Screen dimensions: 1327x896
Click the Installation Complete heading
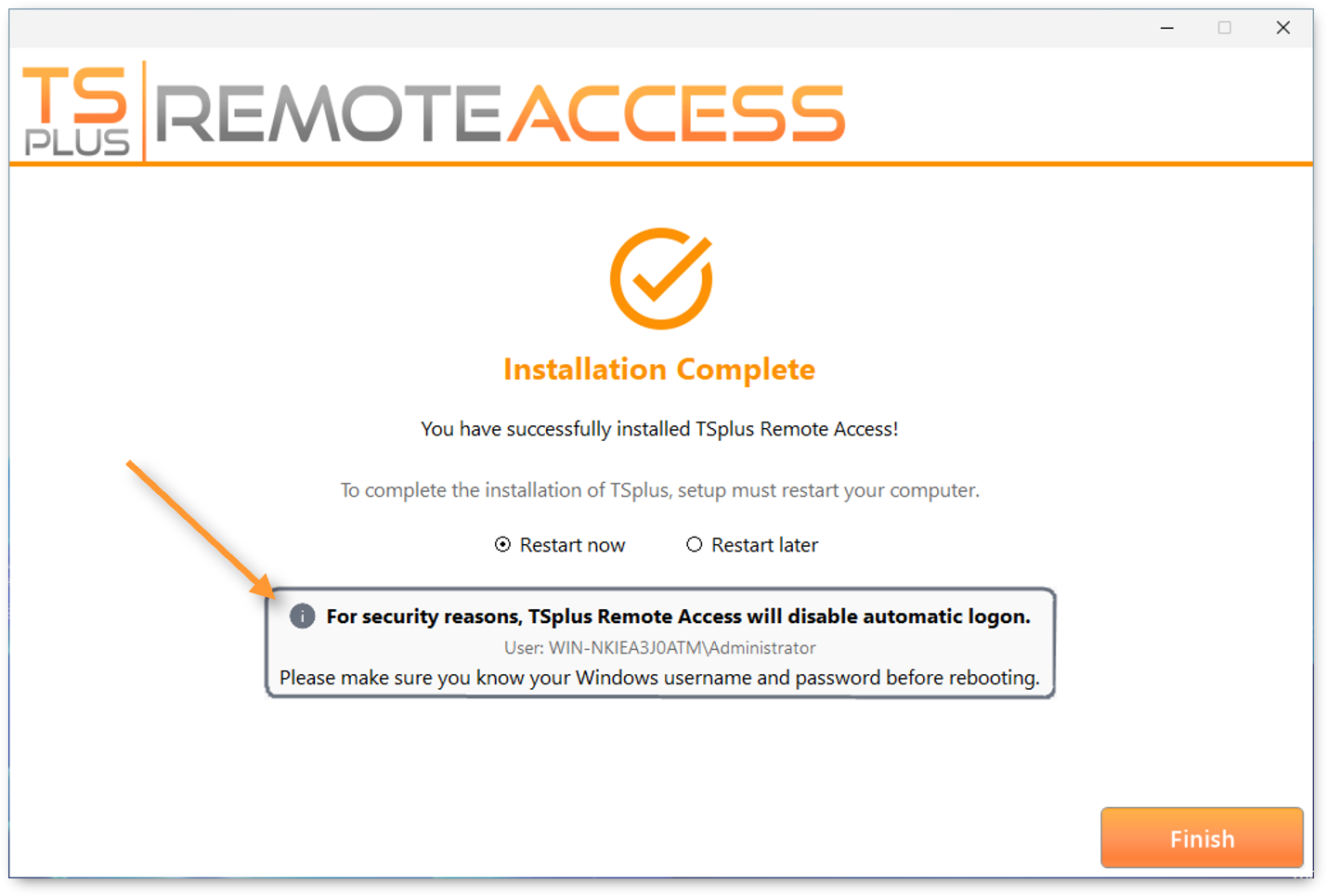pyautogui.click(x=659, y=370)
